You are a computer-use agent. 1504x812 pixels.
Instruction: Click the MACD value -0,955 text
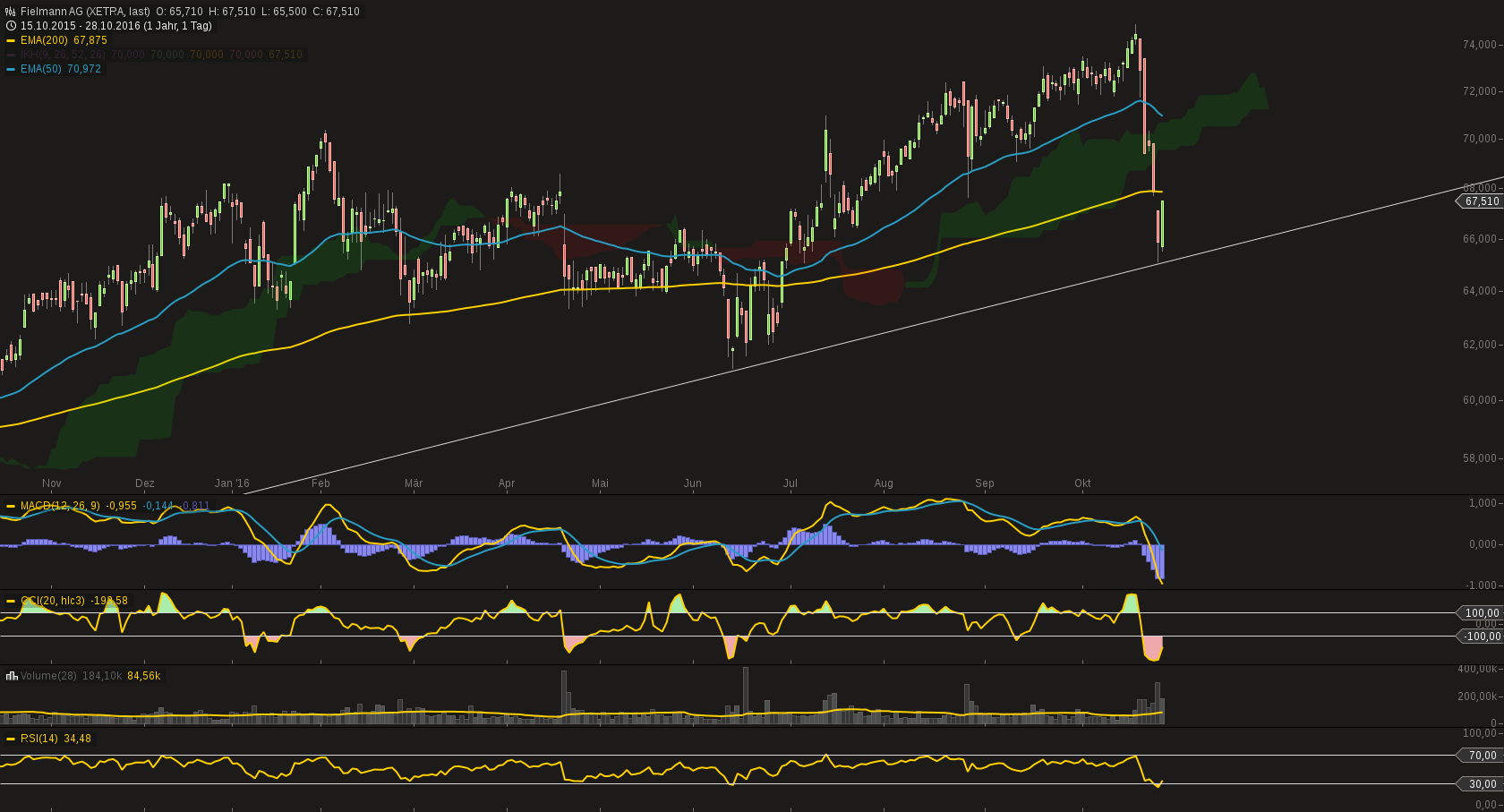121,506
